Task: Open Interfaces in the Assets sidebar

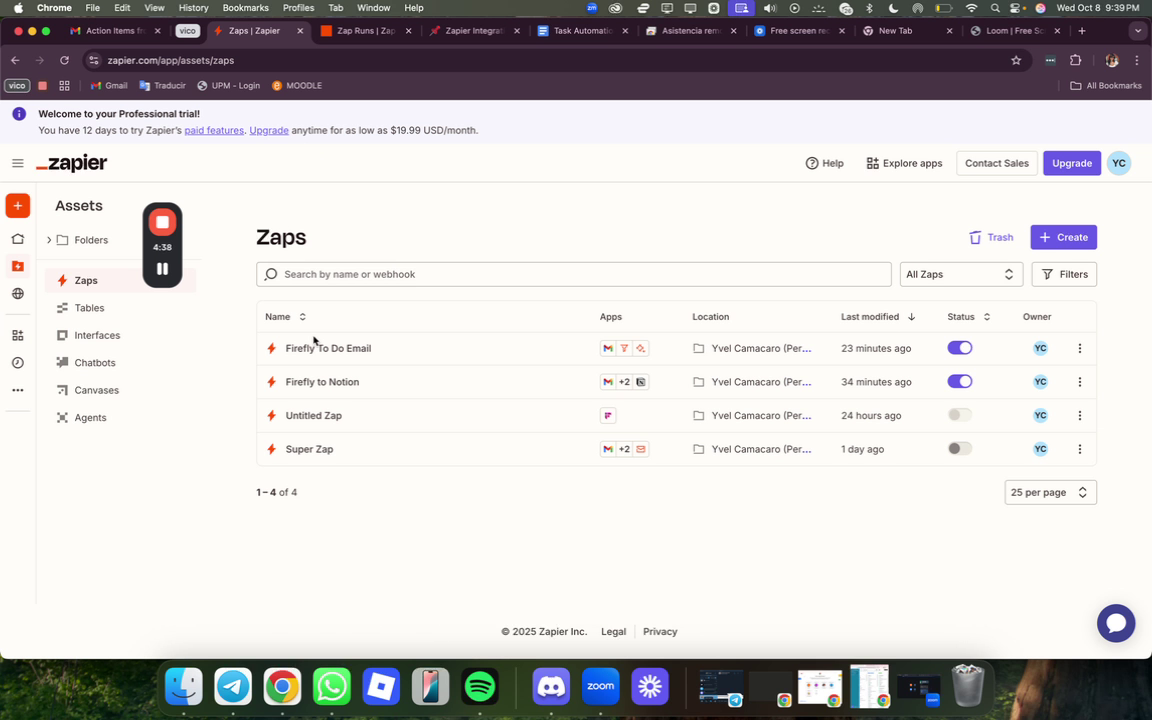Action: (97, 336)
